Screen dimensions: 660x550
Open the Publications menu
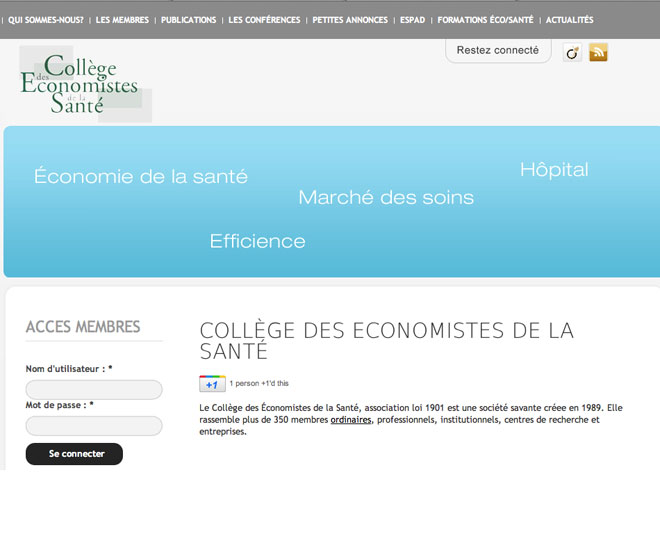click(189, 20)
